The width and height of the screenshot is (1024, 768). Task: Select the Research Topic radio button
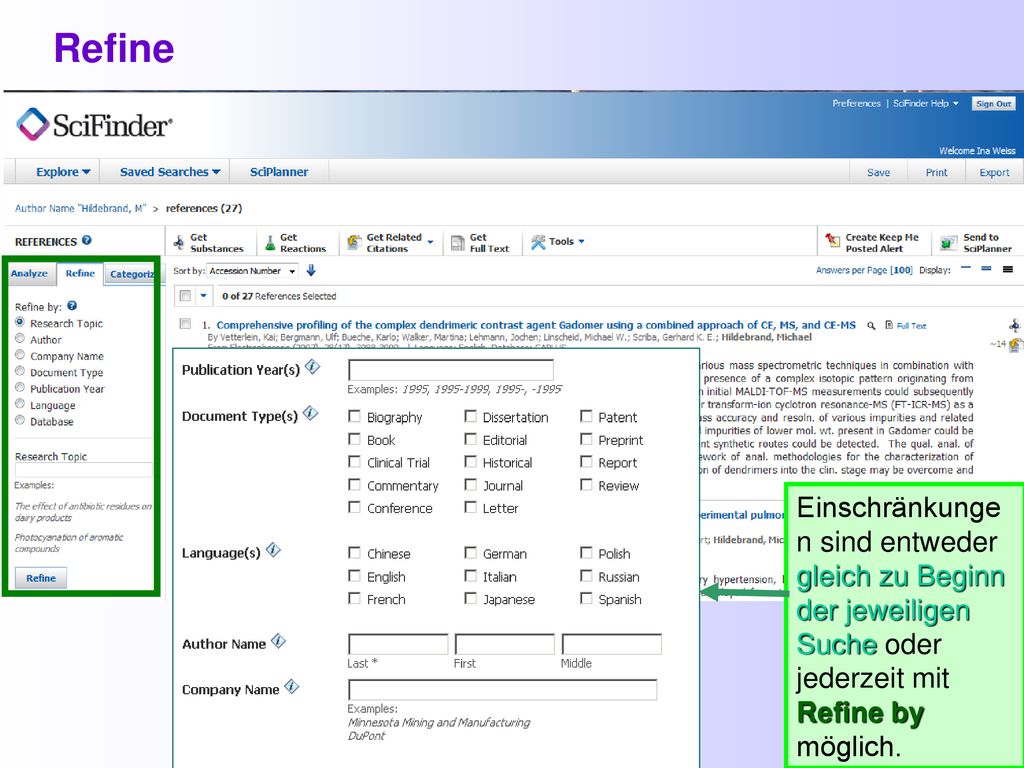pos(20,322)
